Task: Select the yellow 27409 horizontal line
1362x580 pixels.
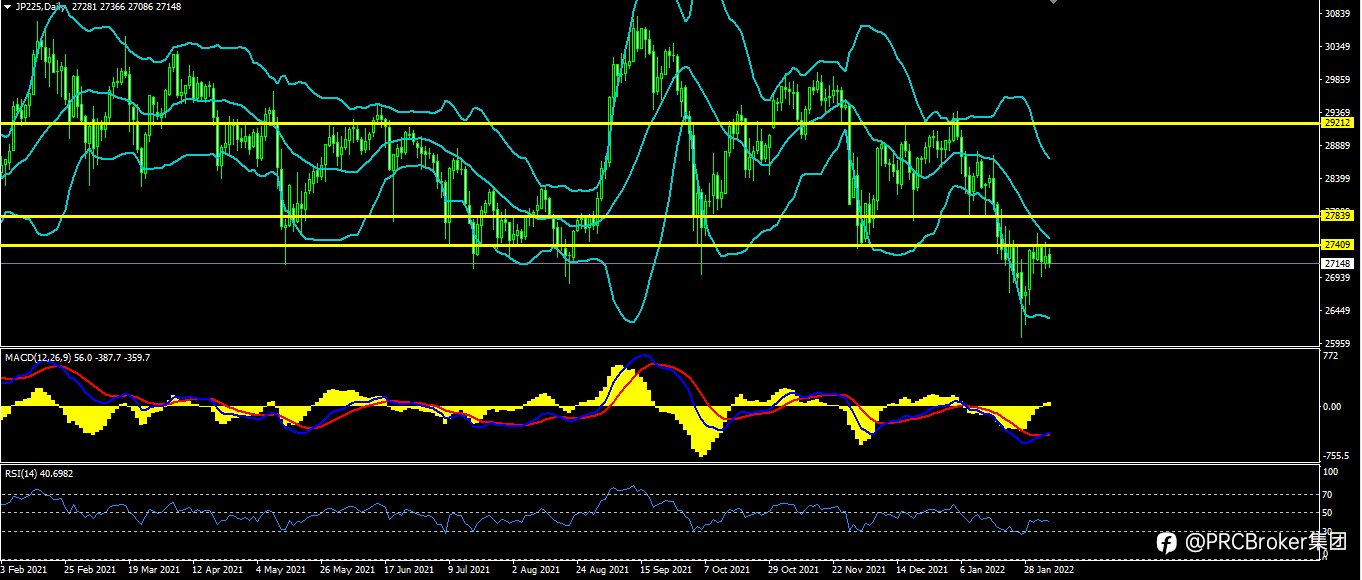Action: pos(660,245)
